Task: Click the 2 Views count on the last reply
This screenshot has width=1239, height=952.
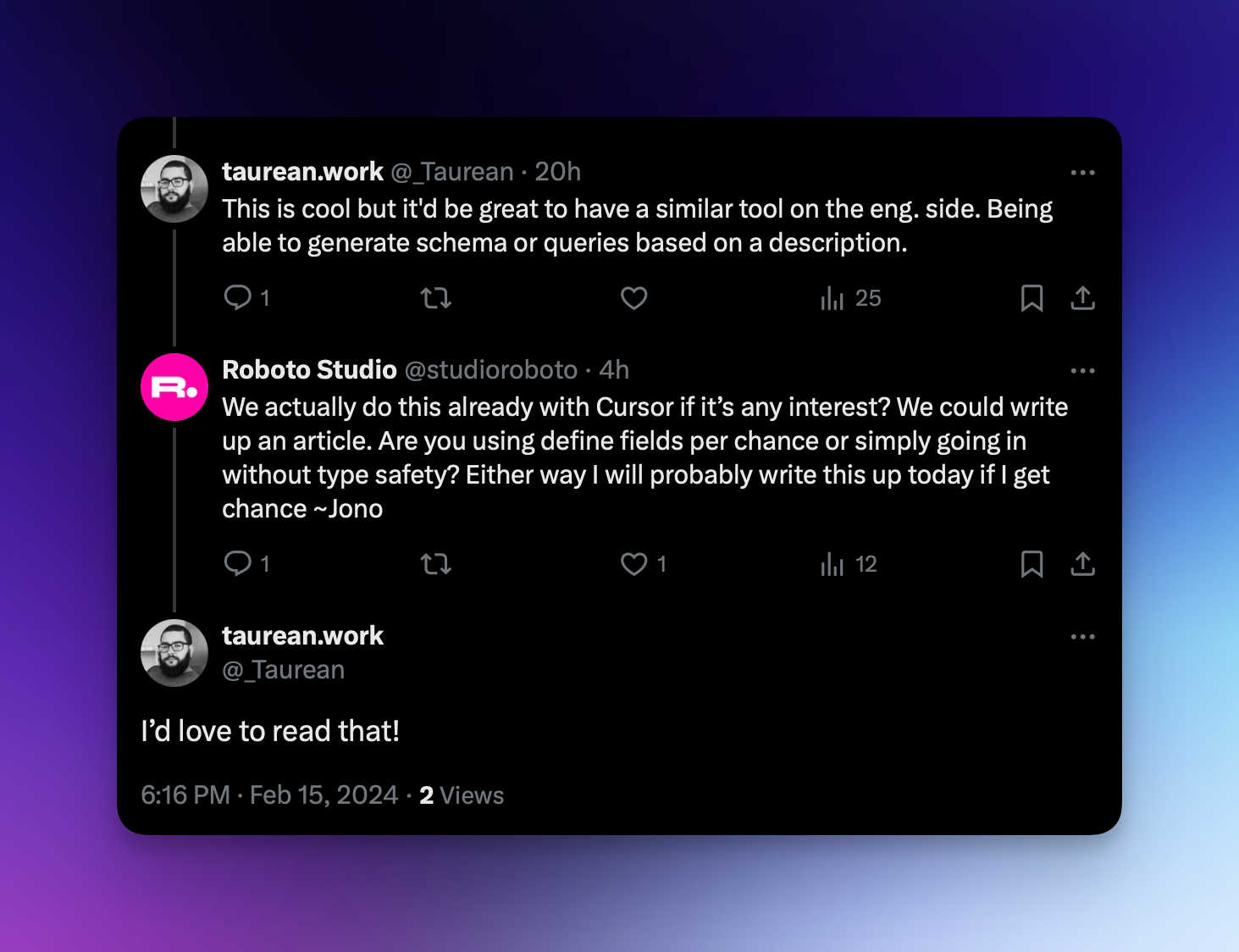Action: point(461,795)
